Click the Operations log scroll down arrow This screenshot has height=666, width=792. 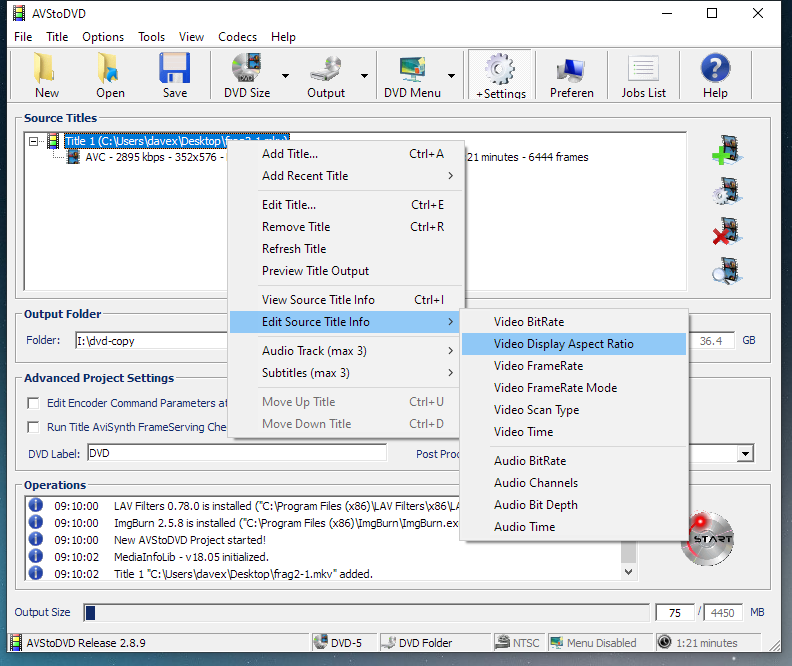[628, 572]
